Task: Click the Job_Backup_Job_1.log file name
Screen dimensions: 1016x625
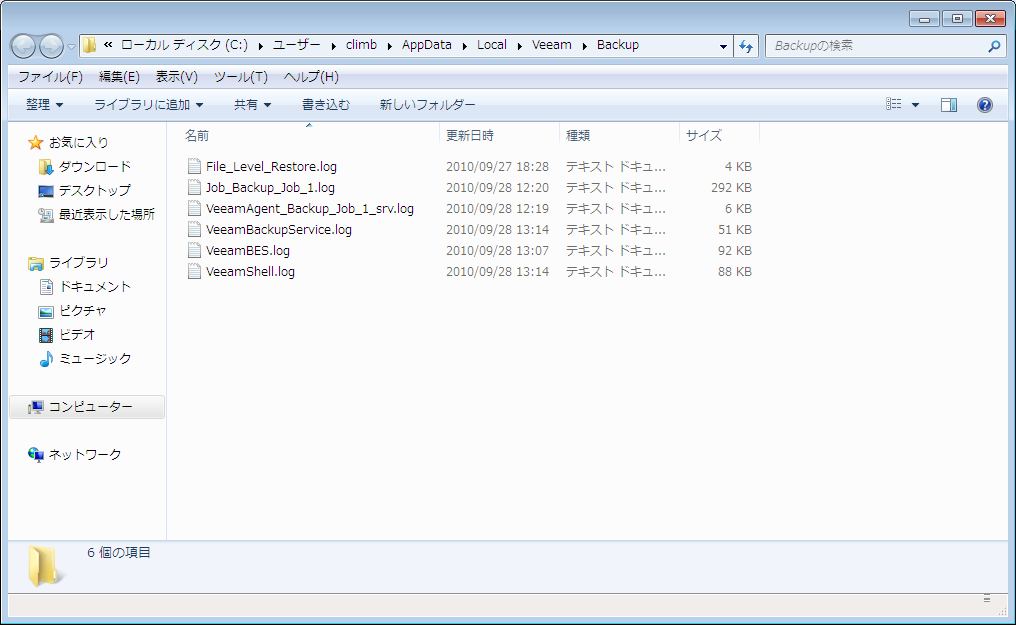Action: 270,187
